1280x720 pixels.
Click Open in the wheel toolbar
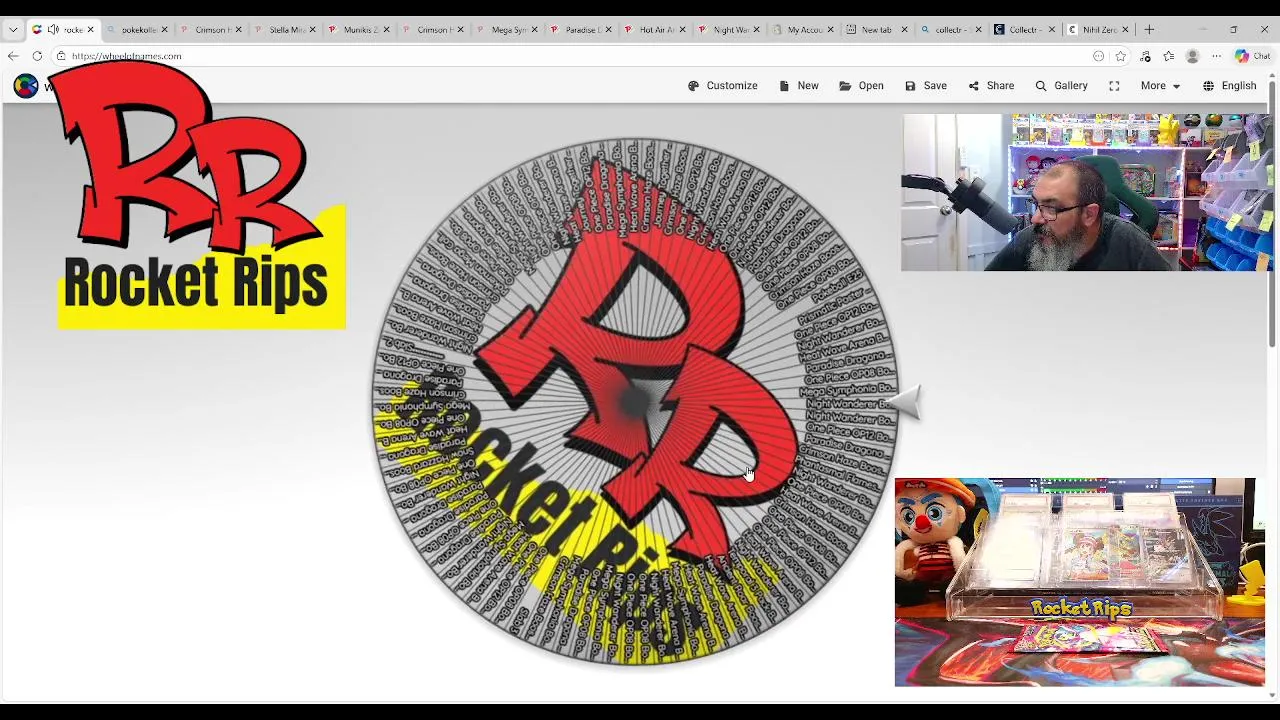click(x=861, y=86)
